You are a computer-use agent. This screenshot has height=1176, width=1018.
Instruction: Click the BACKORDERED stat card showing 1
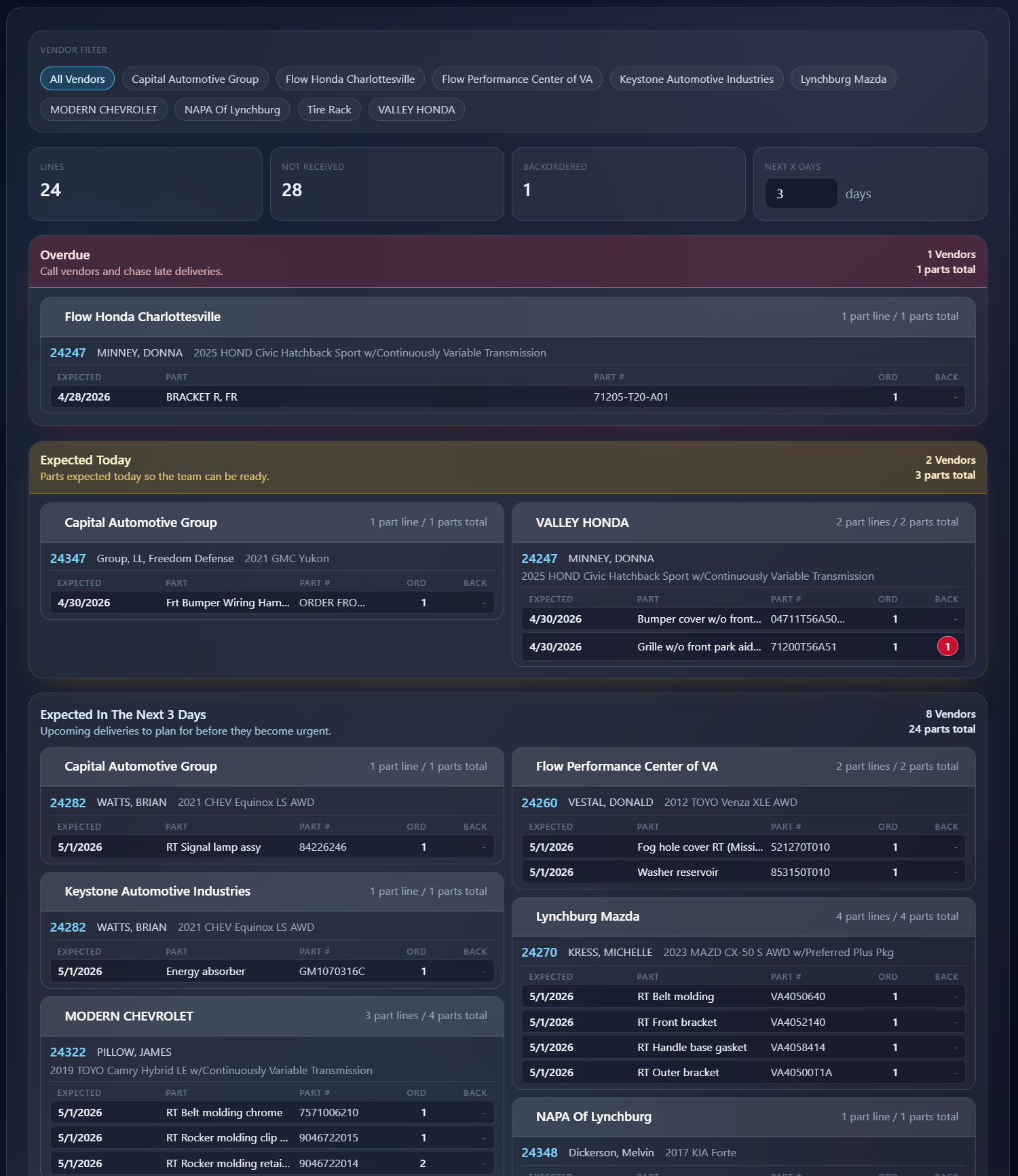(628, 184)
